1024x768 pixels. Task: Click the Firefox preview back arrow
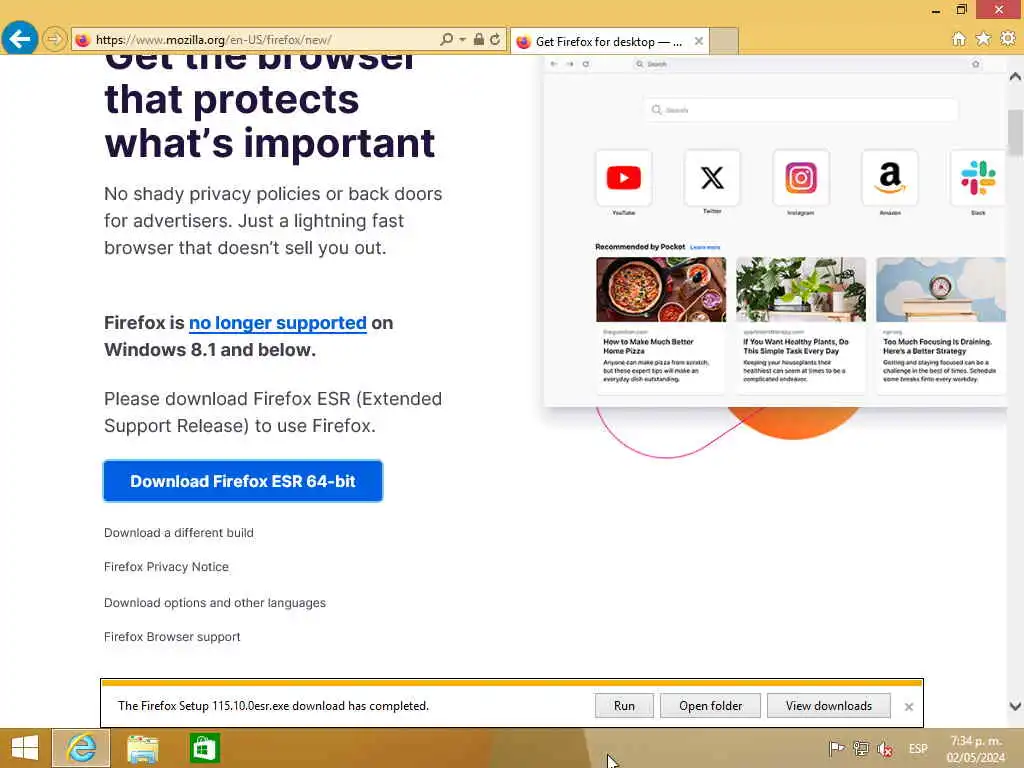coord(554,64)
